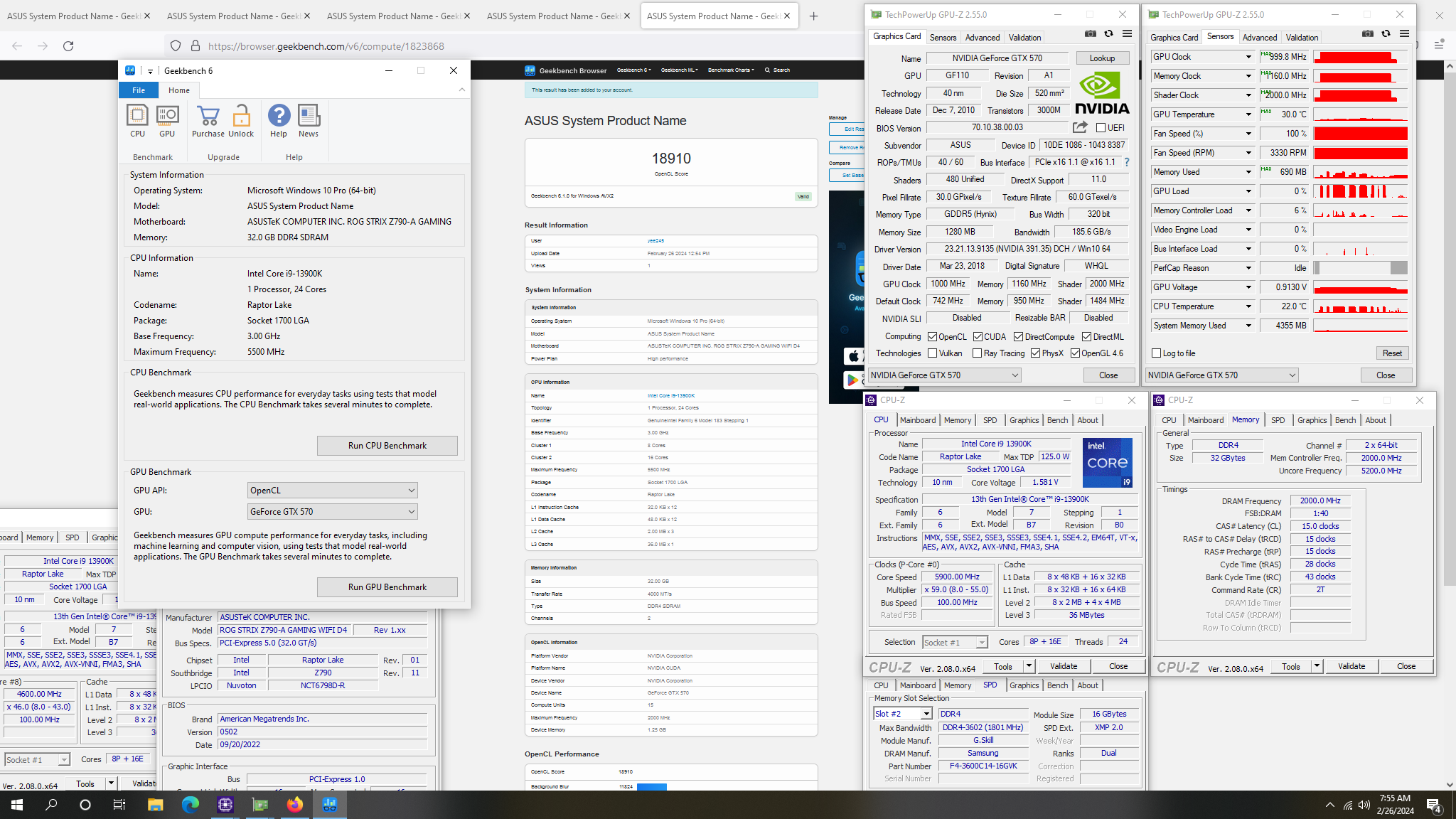Switch to Advanced tab in GPU-Z Graphics Card window
Viewport: 1456px width, 819px height.
(x=983, y=38)
